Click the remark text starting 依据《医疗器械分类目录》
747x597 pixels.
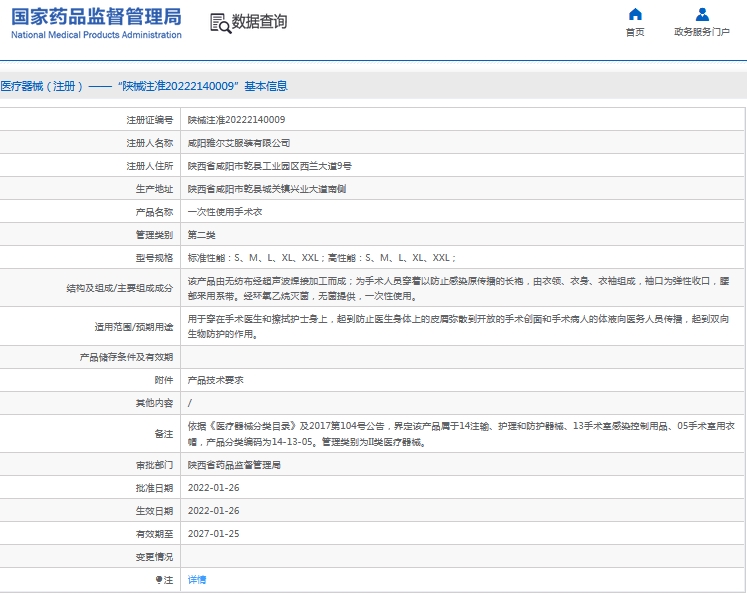click(461, 434)
